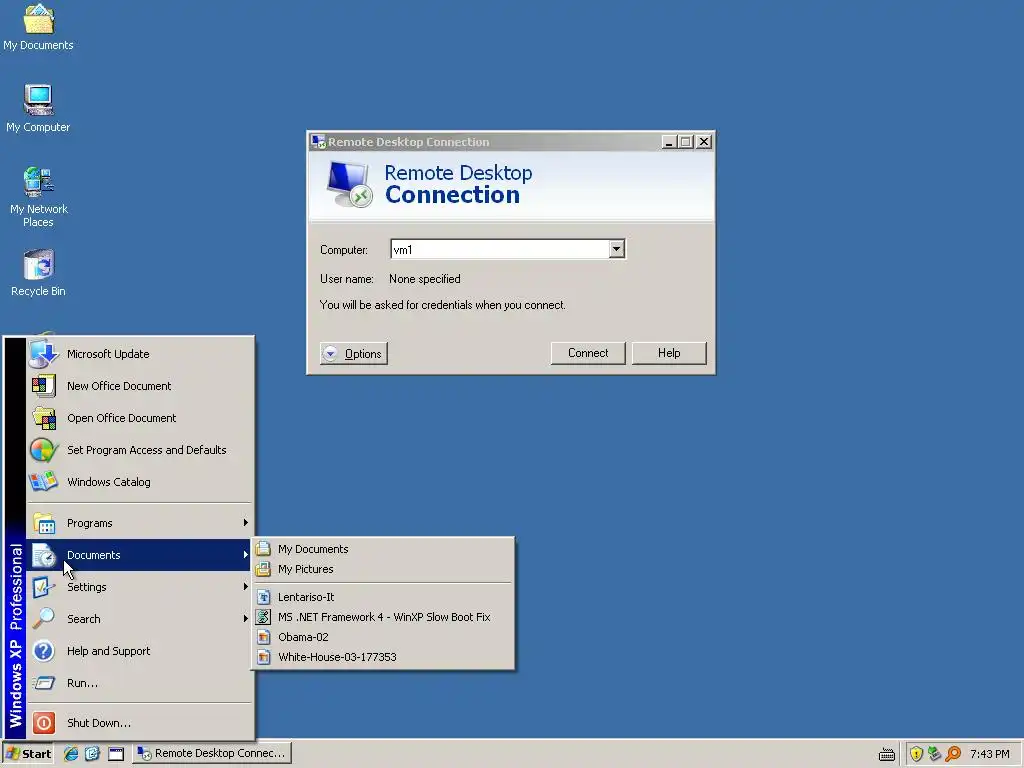Choose Shut Down... in Start menu

click(x=140, y=723)
